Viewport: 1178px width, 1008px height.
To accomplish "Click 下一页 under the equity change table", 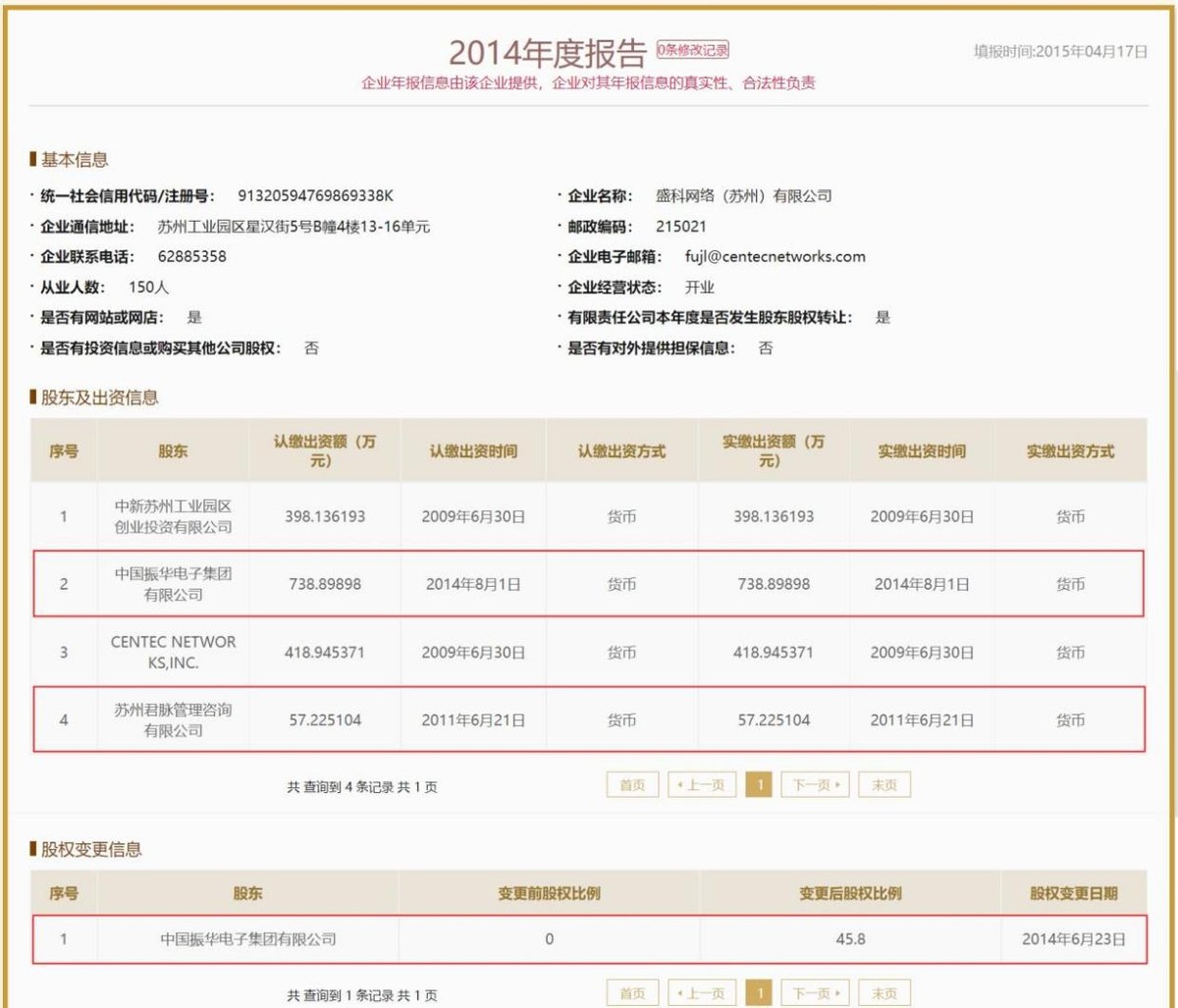I will 816,992.
